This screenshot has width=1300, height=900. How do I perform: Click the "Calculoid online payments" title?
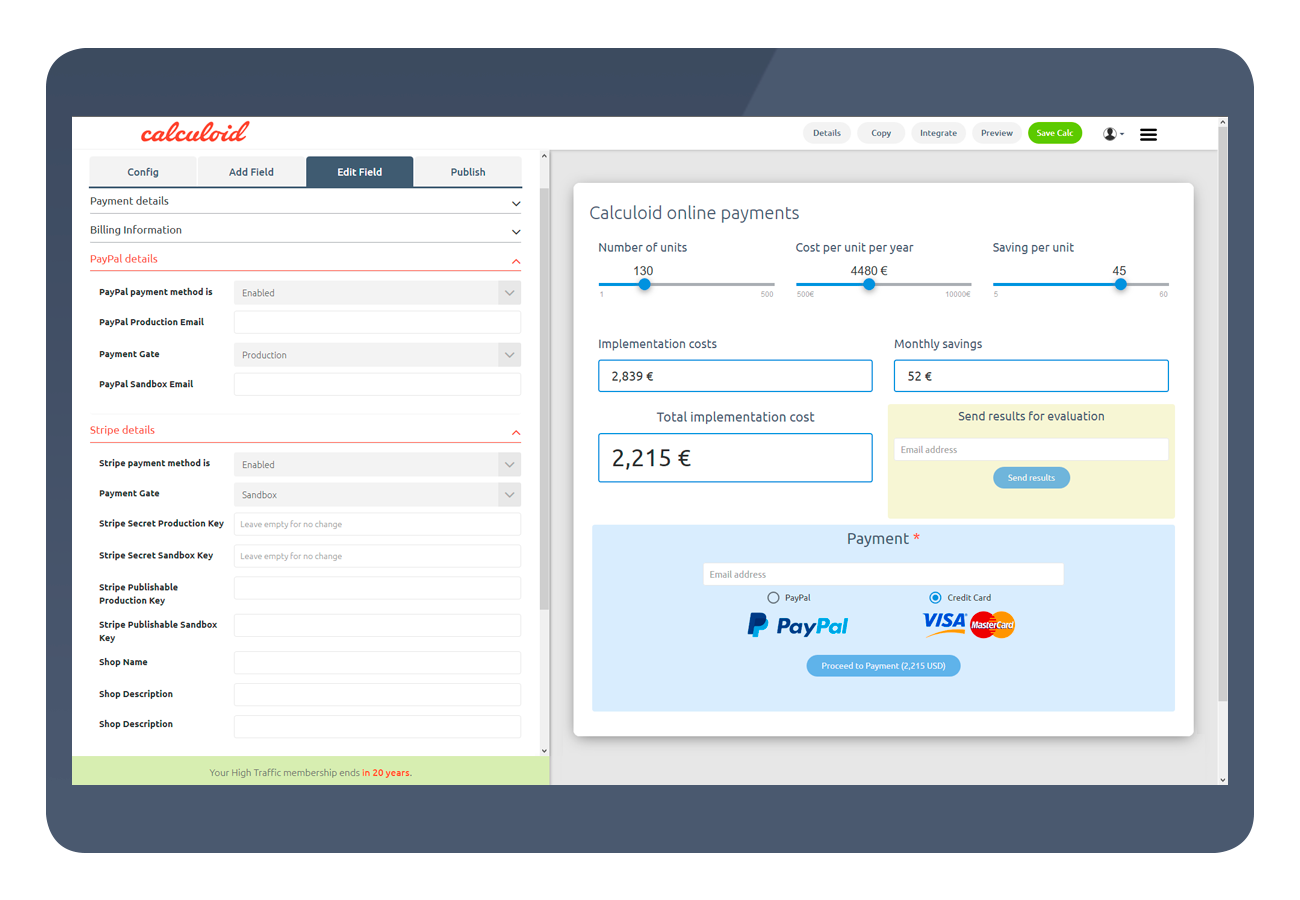pos(694,213)
